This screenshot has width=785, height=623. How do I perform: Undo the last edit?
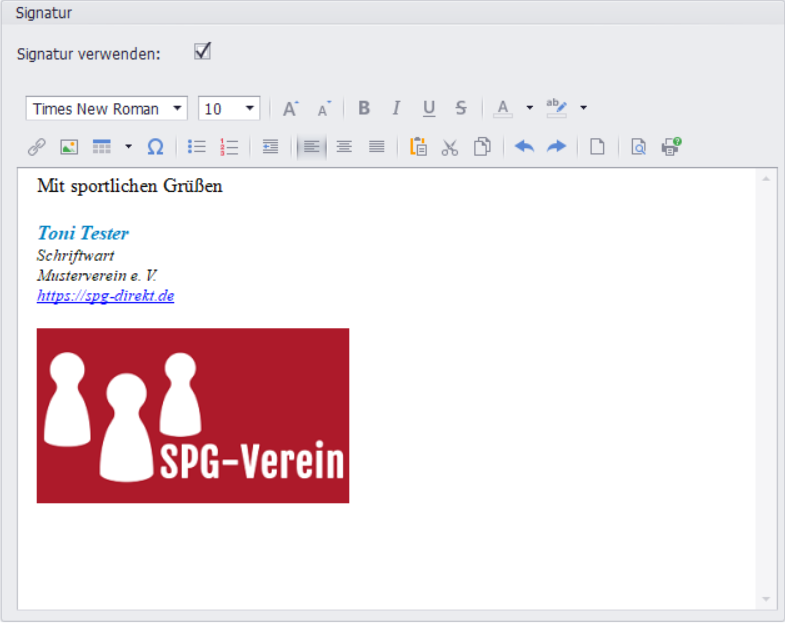coord(524,147)
